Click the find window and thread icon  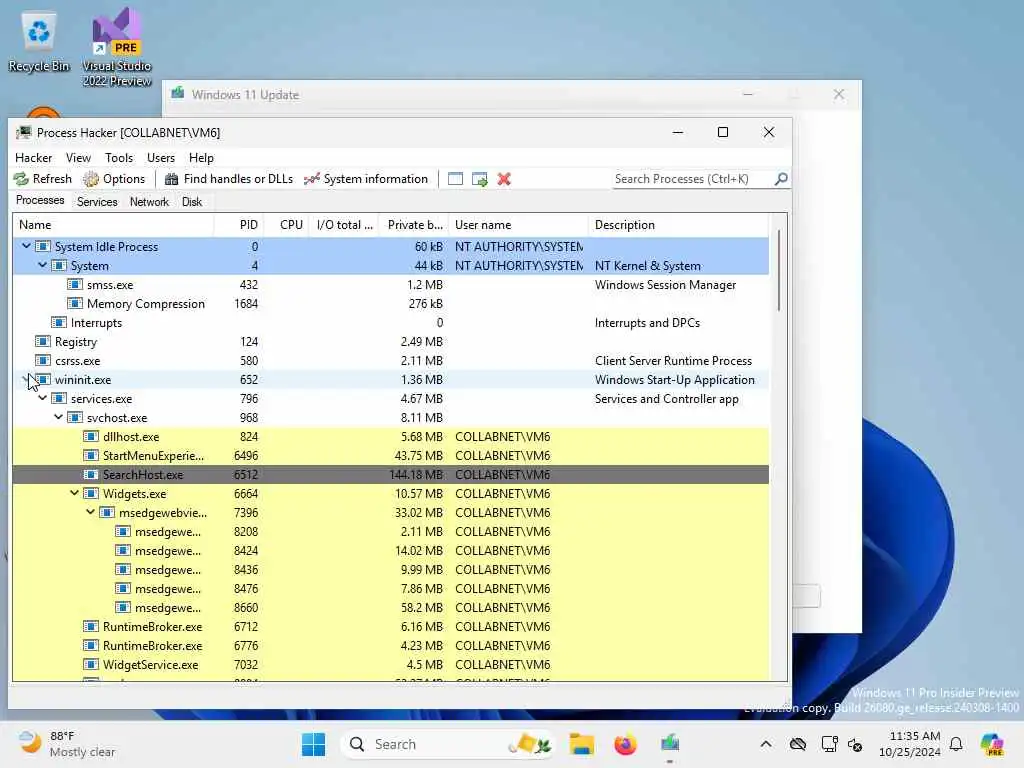click(x=480, y=179)
